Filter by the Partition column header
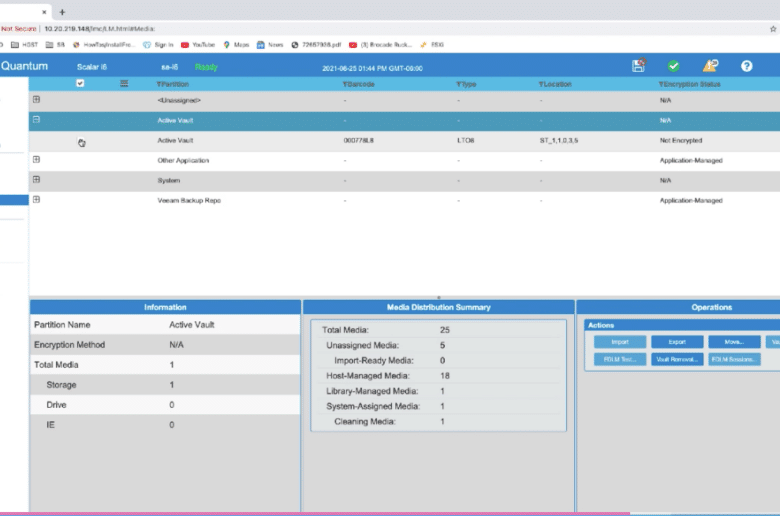This screenshot has width=780, height=516. click(173, 84)
